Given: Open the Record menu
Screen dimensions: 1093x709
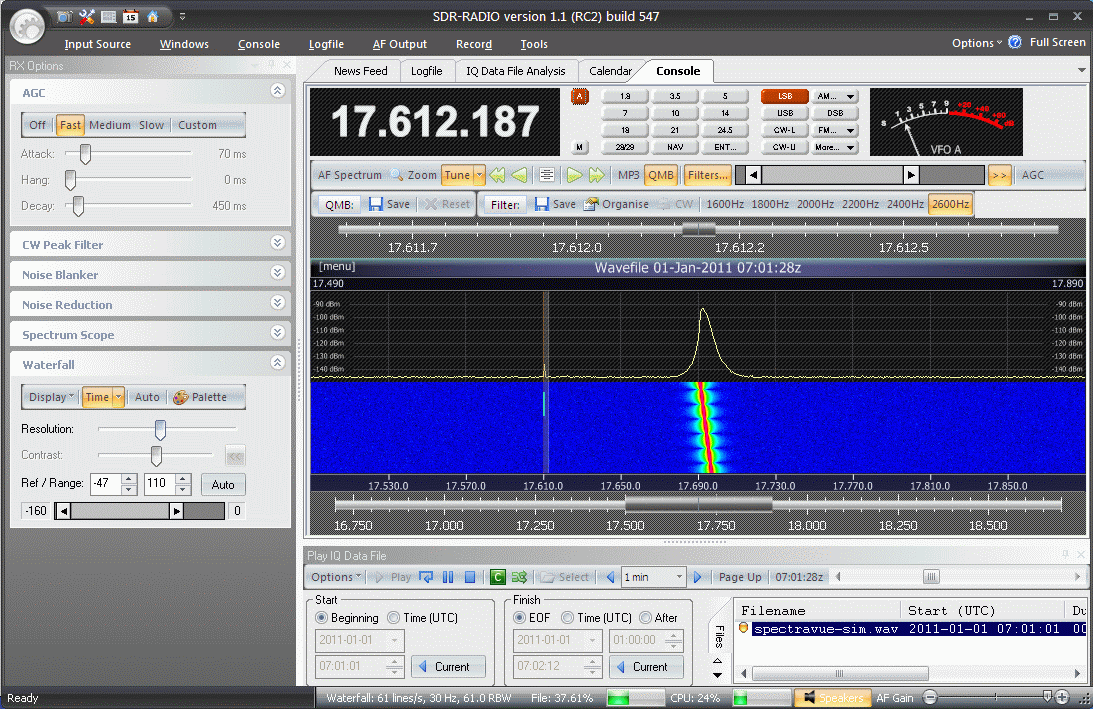Looking at the screenshot, I should [x=474, y=44].
